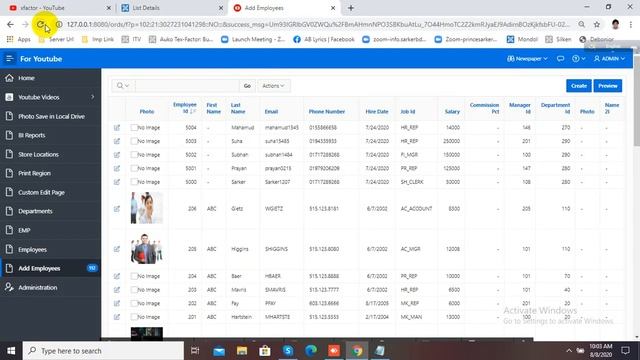Close the Add Employees tab

point(333,8)
